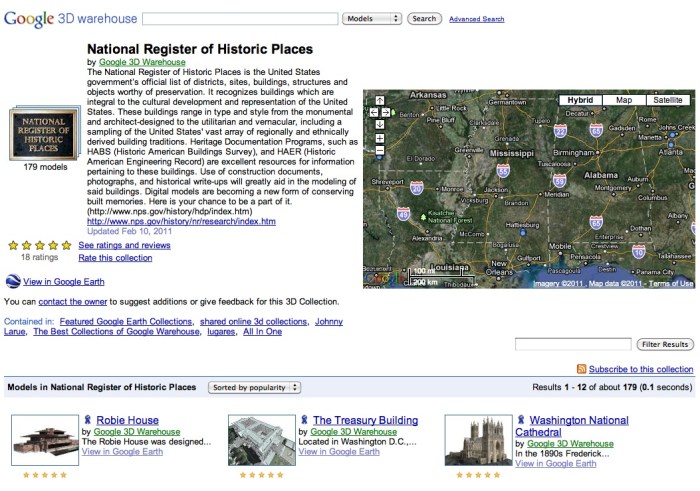Click the main search text field
This screenshot has height=491, width=700.
click(x=240, y=18)
